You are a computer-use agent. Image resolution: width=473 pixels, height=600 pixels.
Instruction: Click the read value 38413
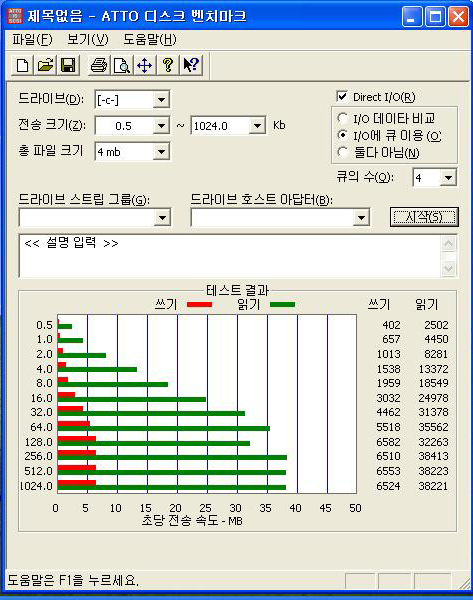[433, 456]
